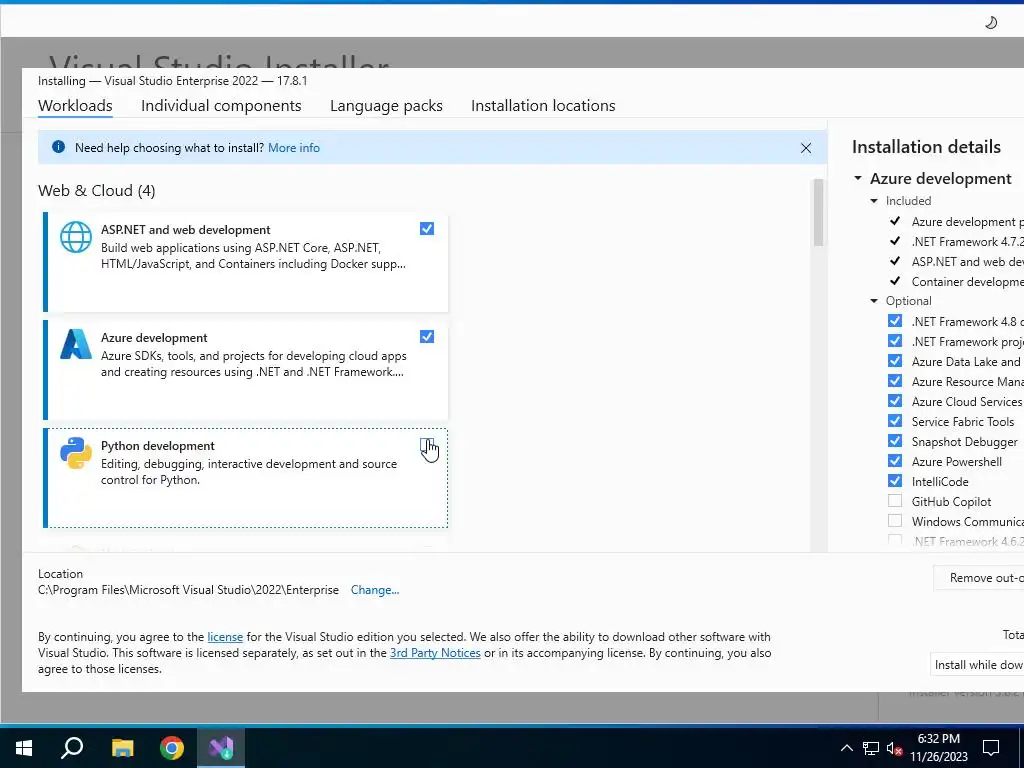The height and width of the screenshot is (768, 1024).
Task: Click the workloads list vertical scrollbar
Action: point(818,213)
